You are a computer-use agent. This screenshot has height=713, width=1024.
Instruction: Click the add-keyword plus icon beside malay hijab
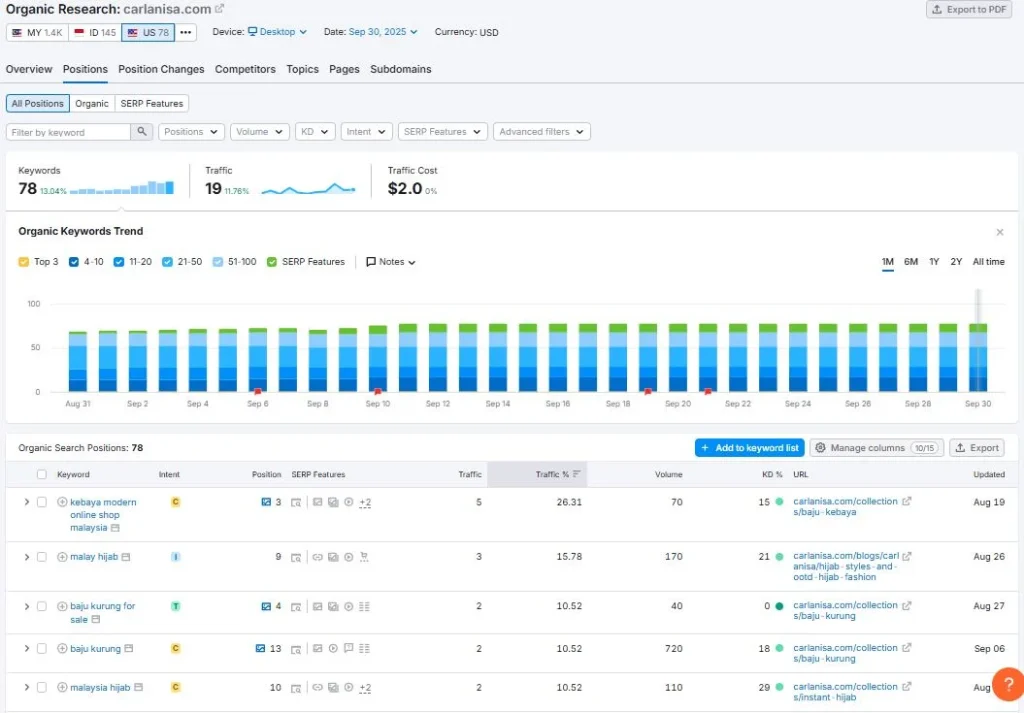coord(62,557)
